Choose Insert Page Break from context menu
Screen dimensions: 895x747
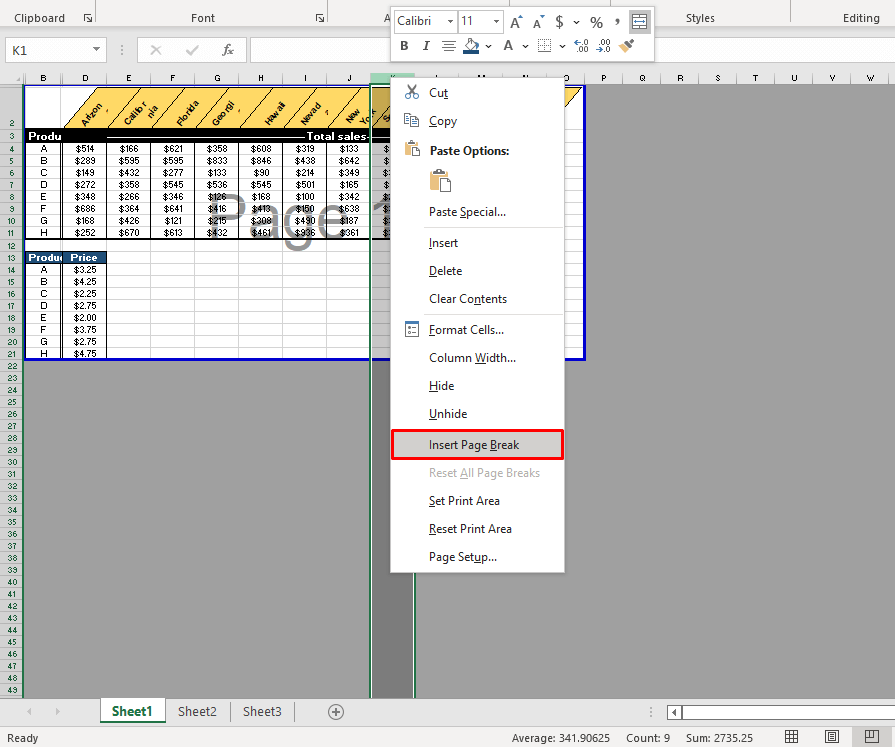(x=477, y=443)
